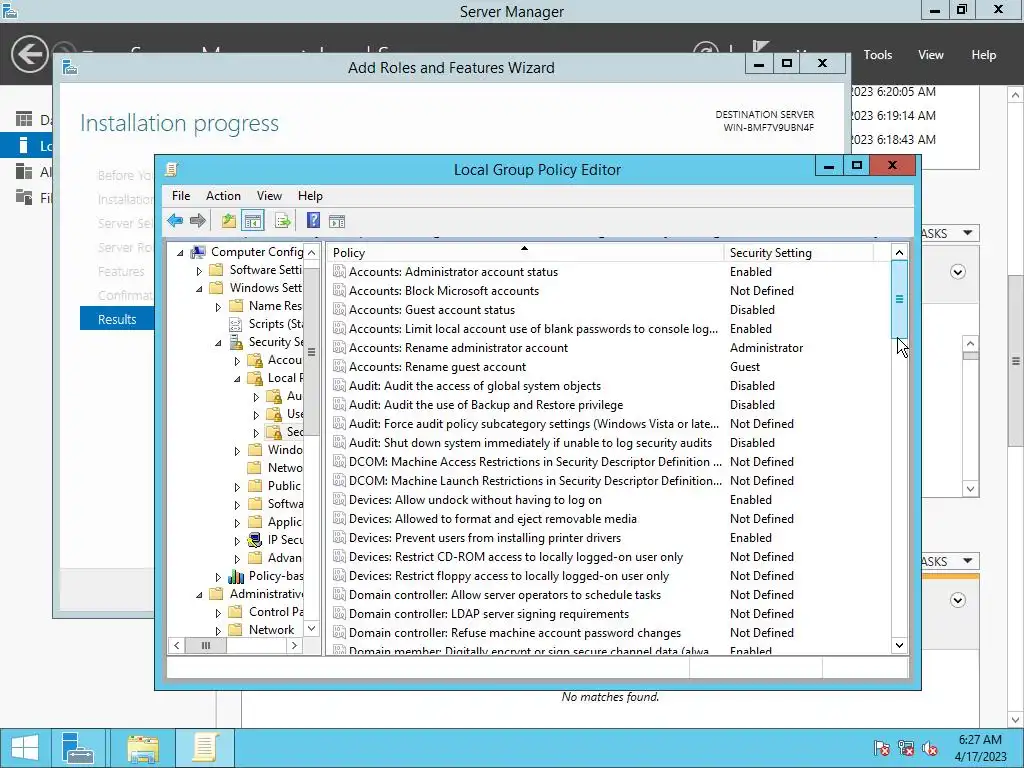The image size is (1024, 768).
Task: Expand the Software Settings tree node
Action: coord(199,270)
